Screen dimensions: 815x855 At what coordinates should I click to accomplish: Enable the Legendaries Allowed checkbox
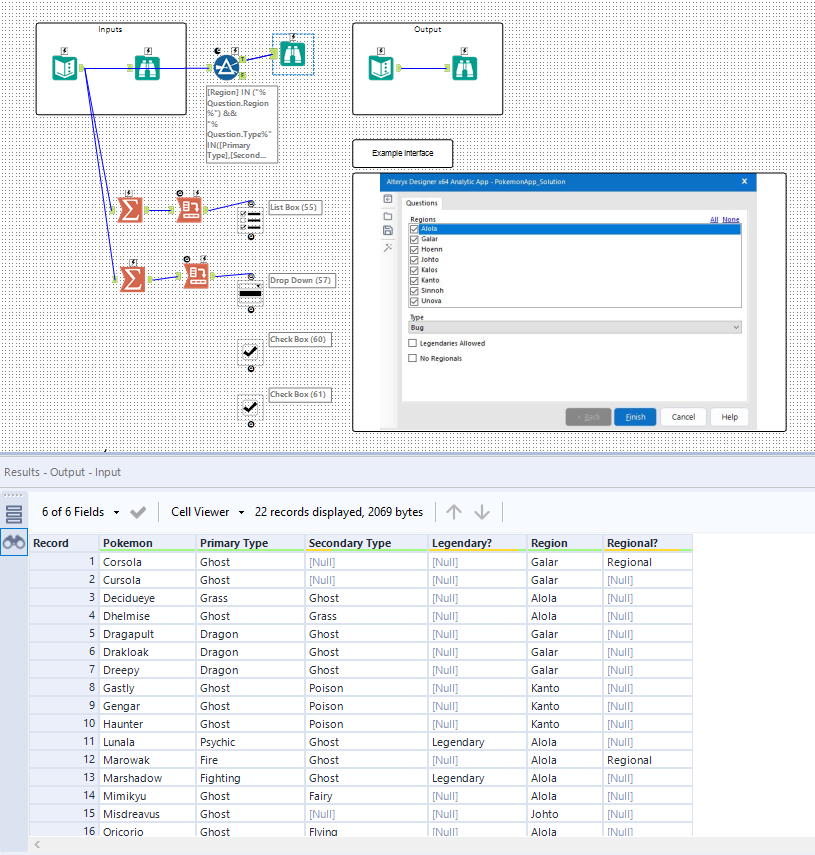point(413,343)
